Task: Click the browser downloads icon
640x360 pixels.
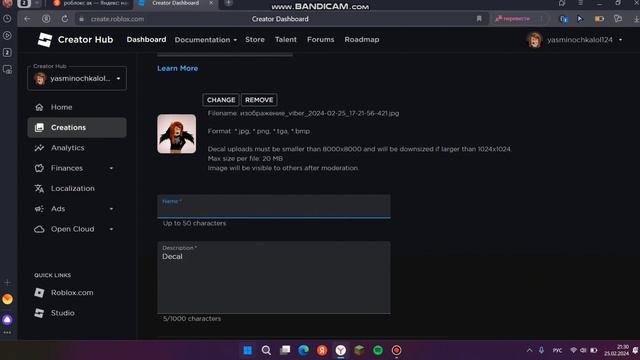Action: 636,19
